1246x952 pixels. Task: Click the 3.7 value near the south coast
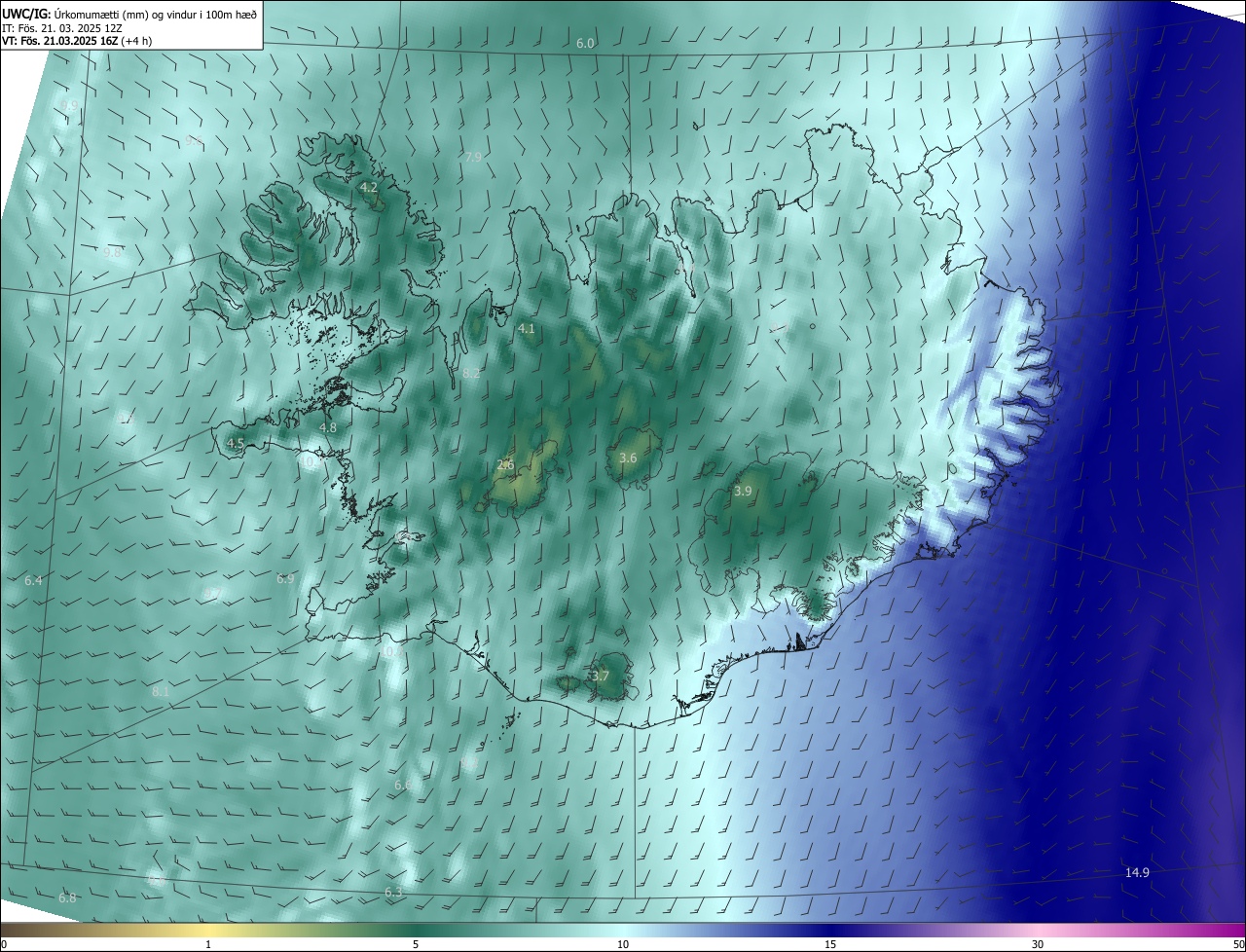point(600,676)
